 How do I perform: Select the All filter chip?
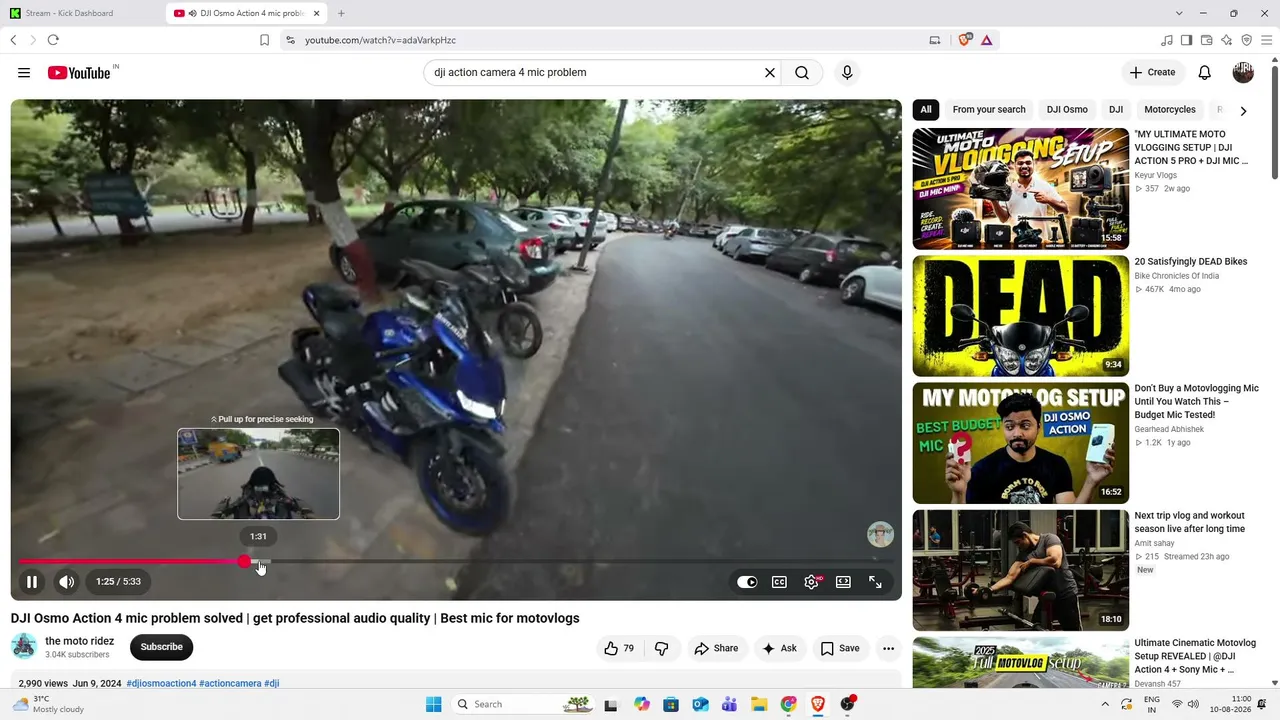click(x=926, y=110)
